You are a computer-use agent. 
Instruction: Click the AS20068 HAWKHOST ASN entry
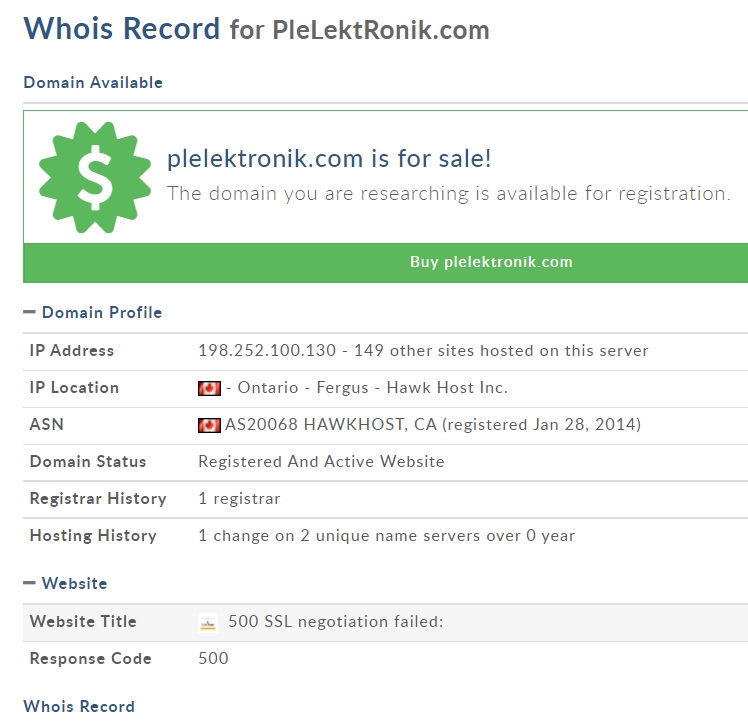tap(433, 425)
